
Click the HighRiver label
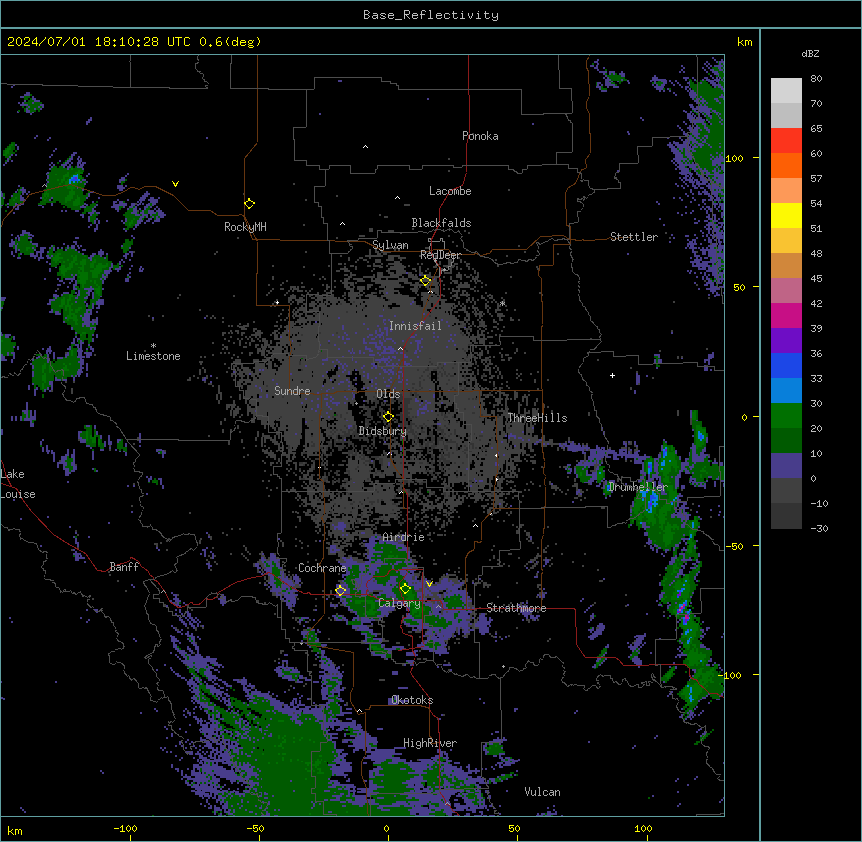click(x=430, y=743)
